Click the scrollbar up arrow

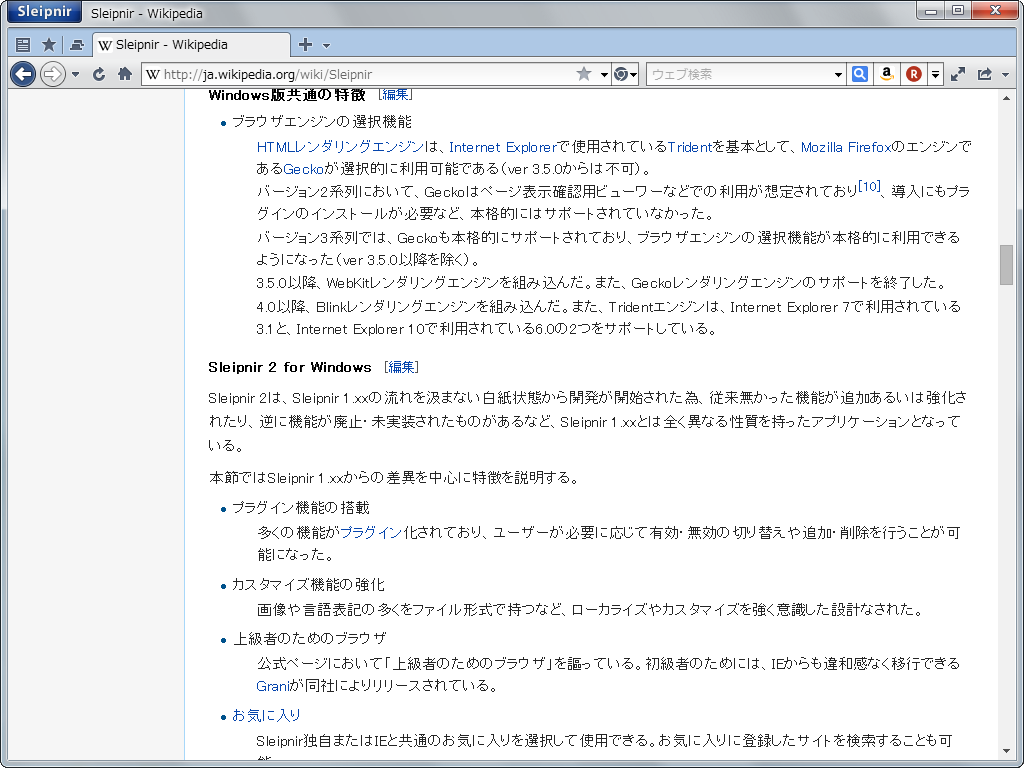(x=1006, y=99)
